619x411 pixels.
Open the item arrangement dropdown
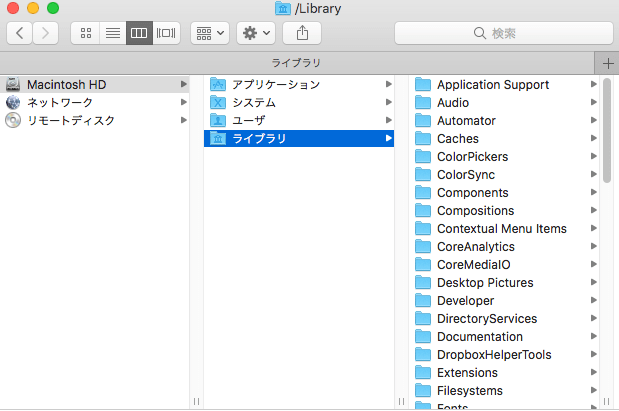tap(210, 33)
